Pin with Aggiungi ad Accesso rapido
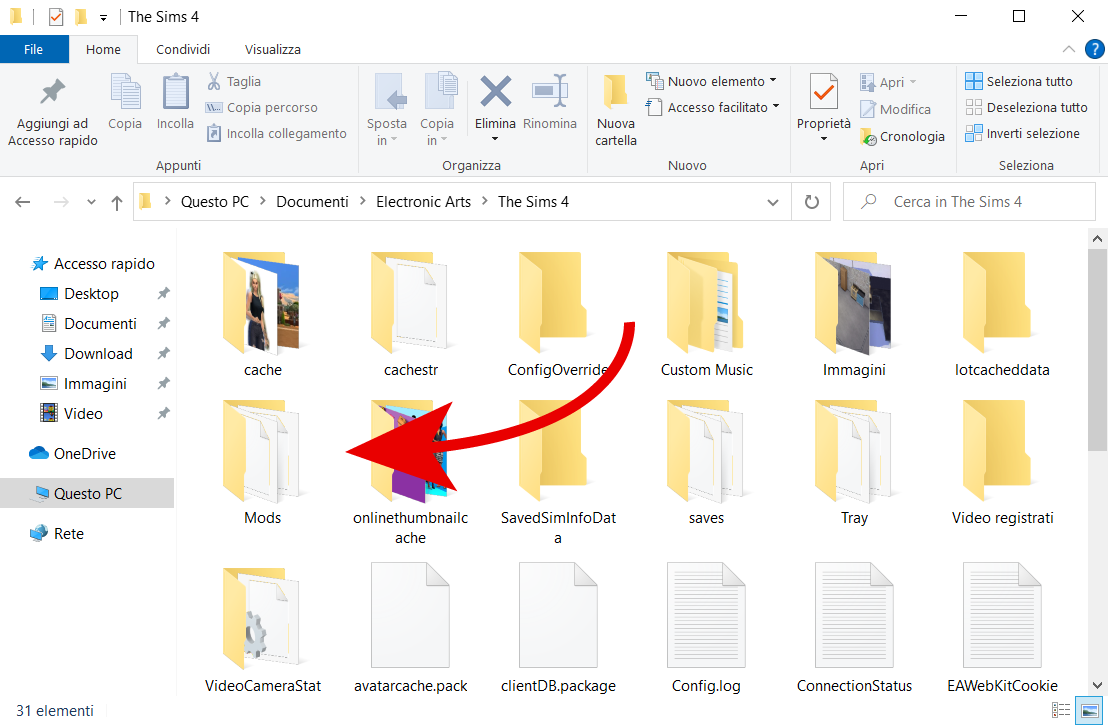 52,94
